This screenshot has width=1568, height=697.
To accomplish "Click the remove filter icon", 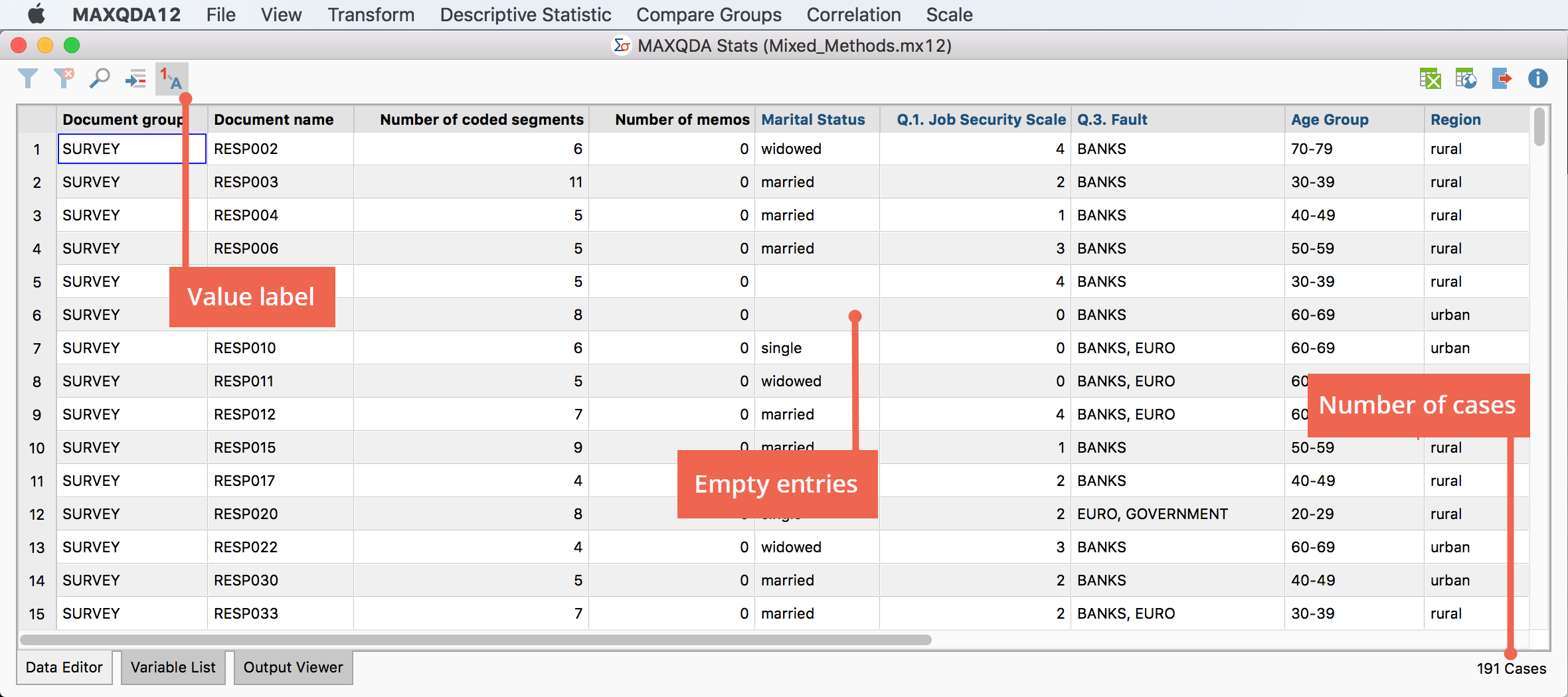I will point(64,79).
